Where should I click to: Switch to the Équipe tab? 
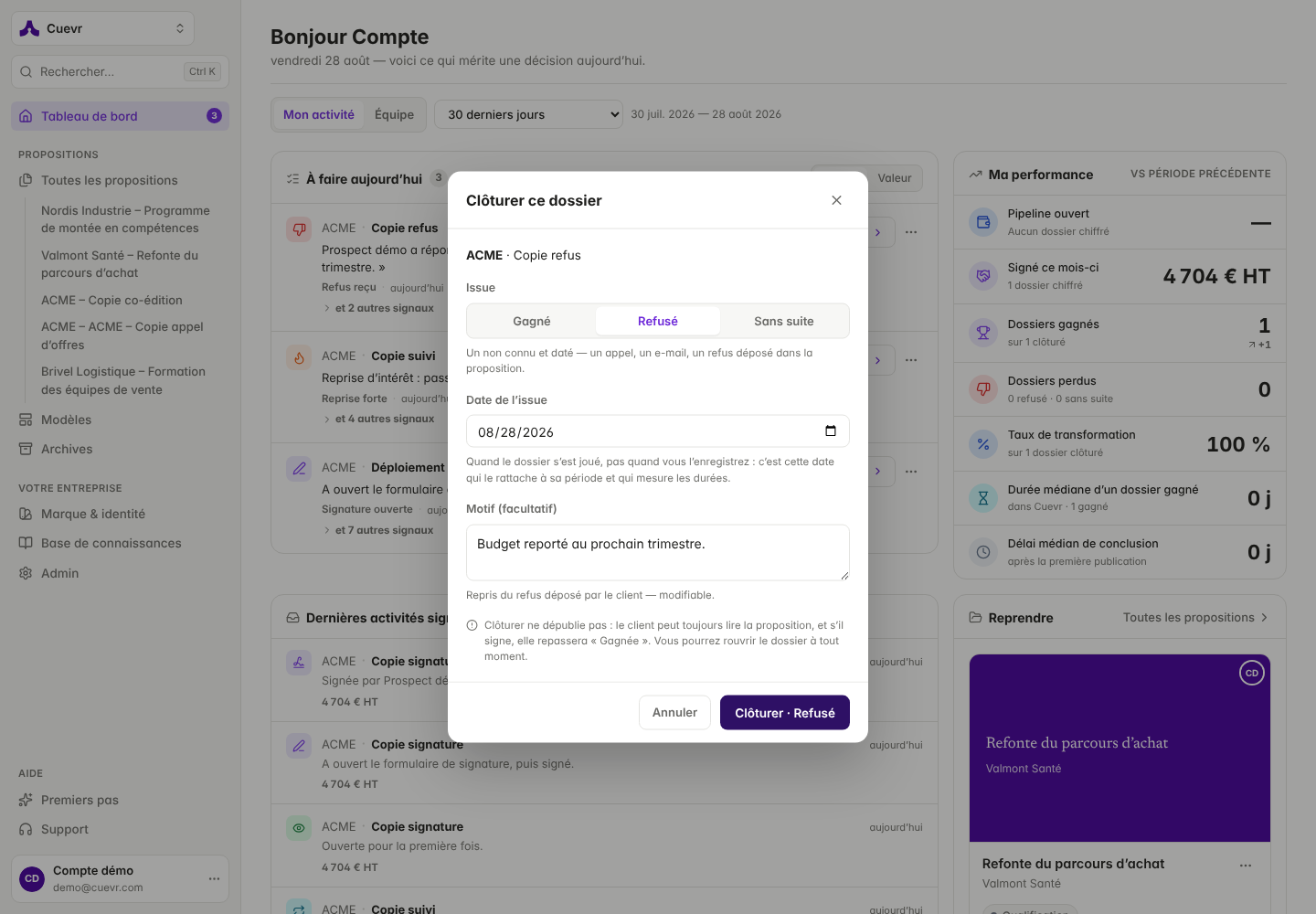[394, 114]
